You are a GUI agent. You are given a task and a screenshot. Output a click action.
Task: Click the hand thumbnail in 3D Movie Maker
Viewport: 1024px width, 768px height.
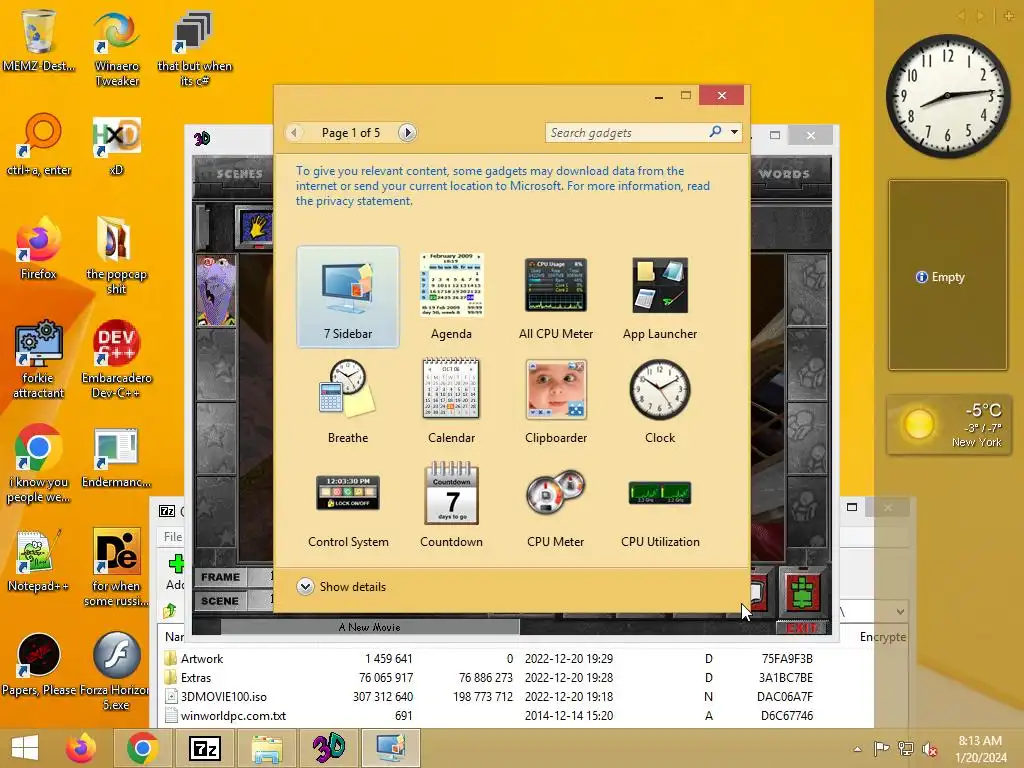click(255, 227)
